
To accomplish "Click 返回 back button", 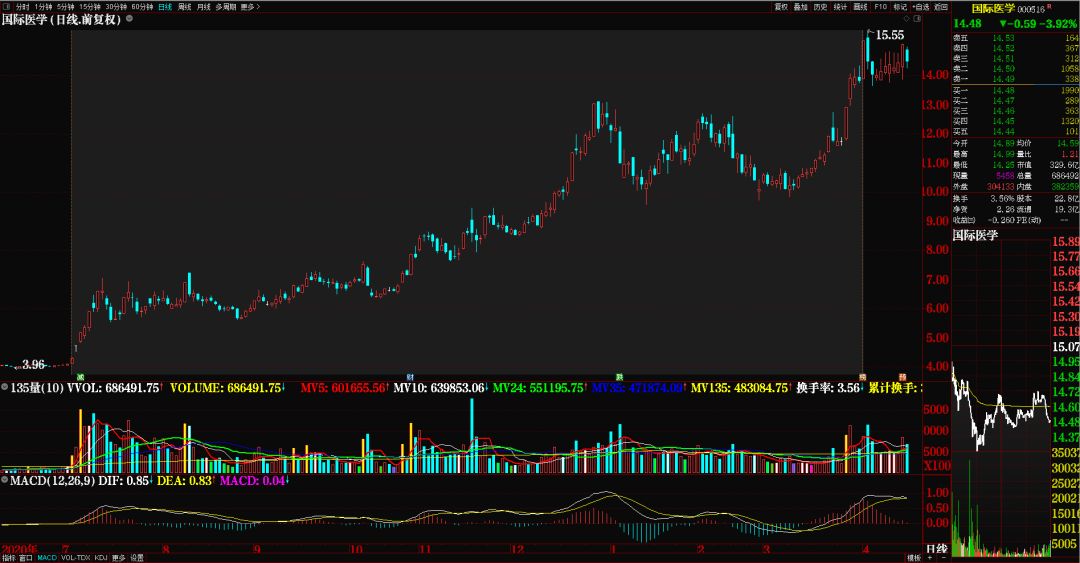I will [941, 7].
